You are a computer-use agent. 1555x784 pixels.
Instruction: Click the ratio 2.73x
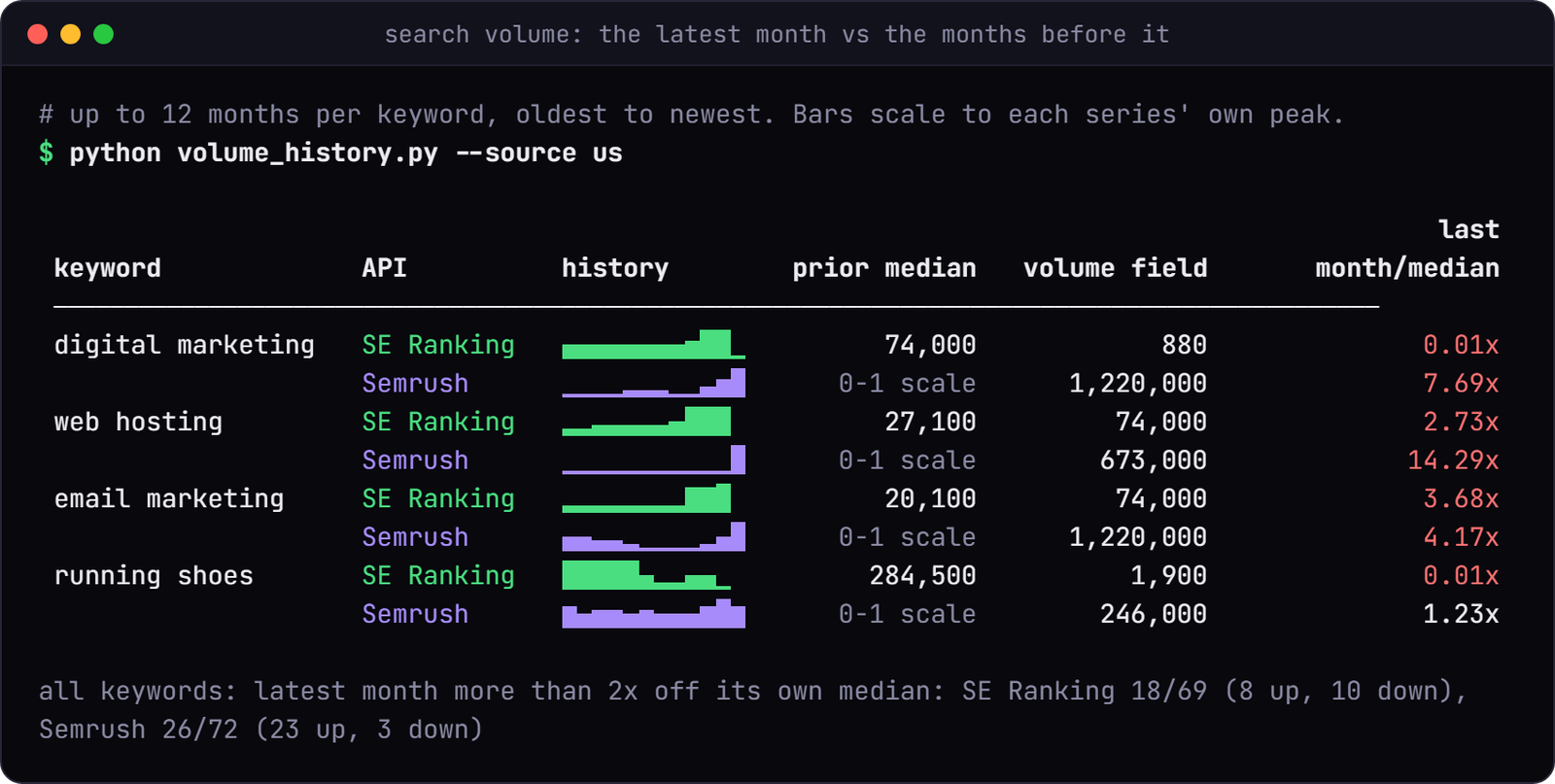click(1461, 422)
